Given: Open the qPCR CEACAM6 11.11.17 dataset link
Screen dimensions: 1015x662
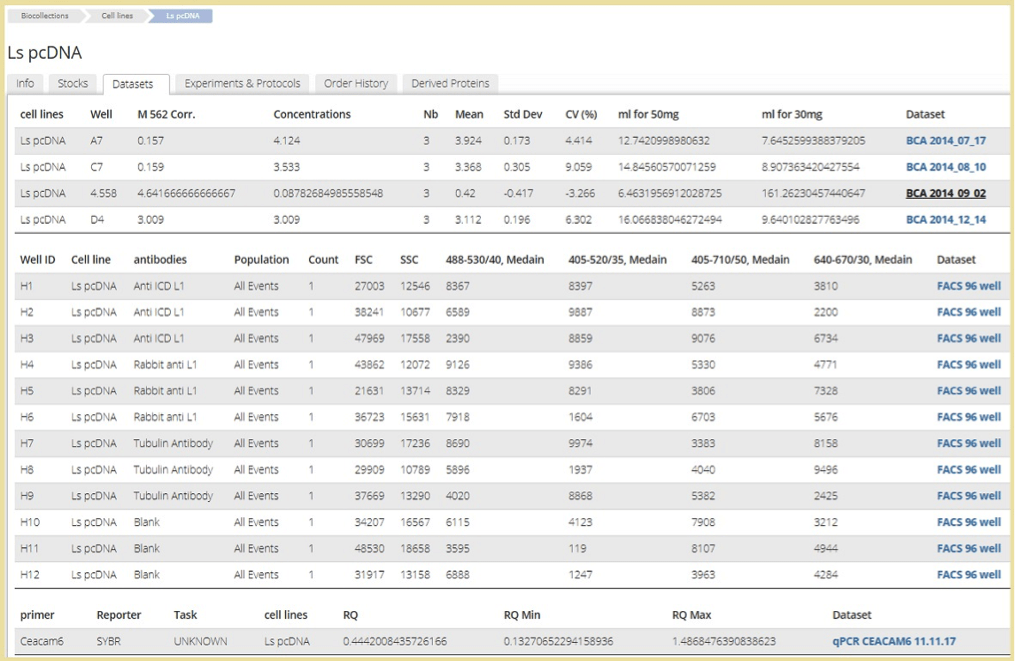Looking at the screenshot, I should [x=893, y=642].
